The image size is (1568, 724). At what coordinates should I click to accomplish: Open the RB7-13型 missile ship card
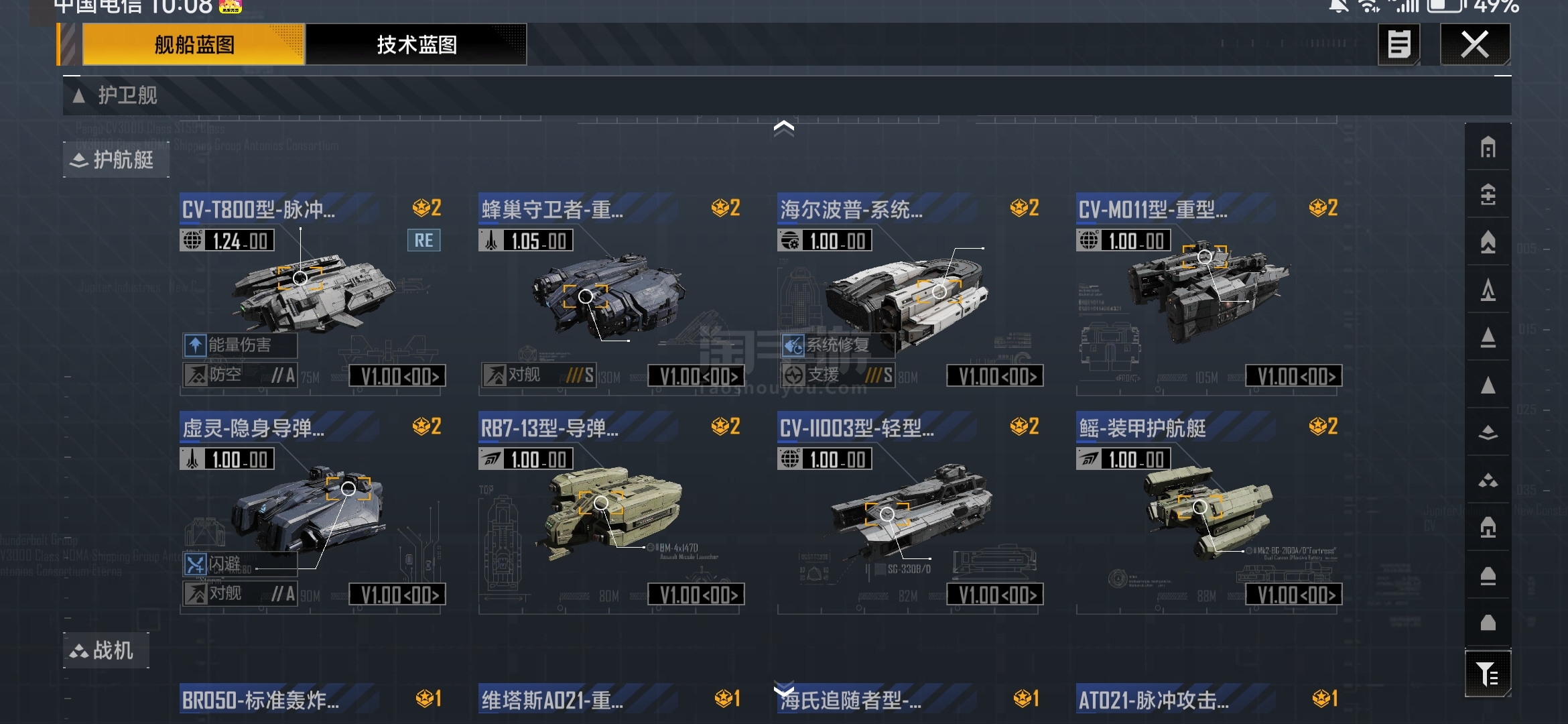[611, 511]
